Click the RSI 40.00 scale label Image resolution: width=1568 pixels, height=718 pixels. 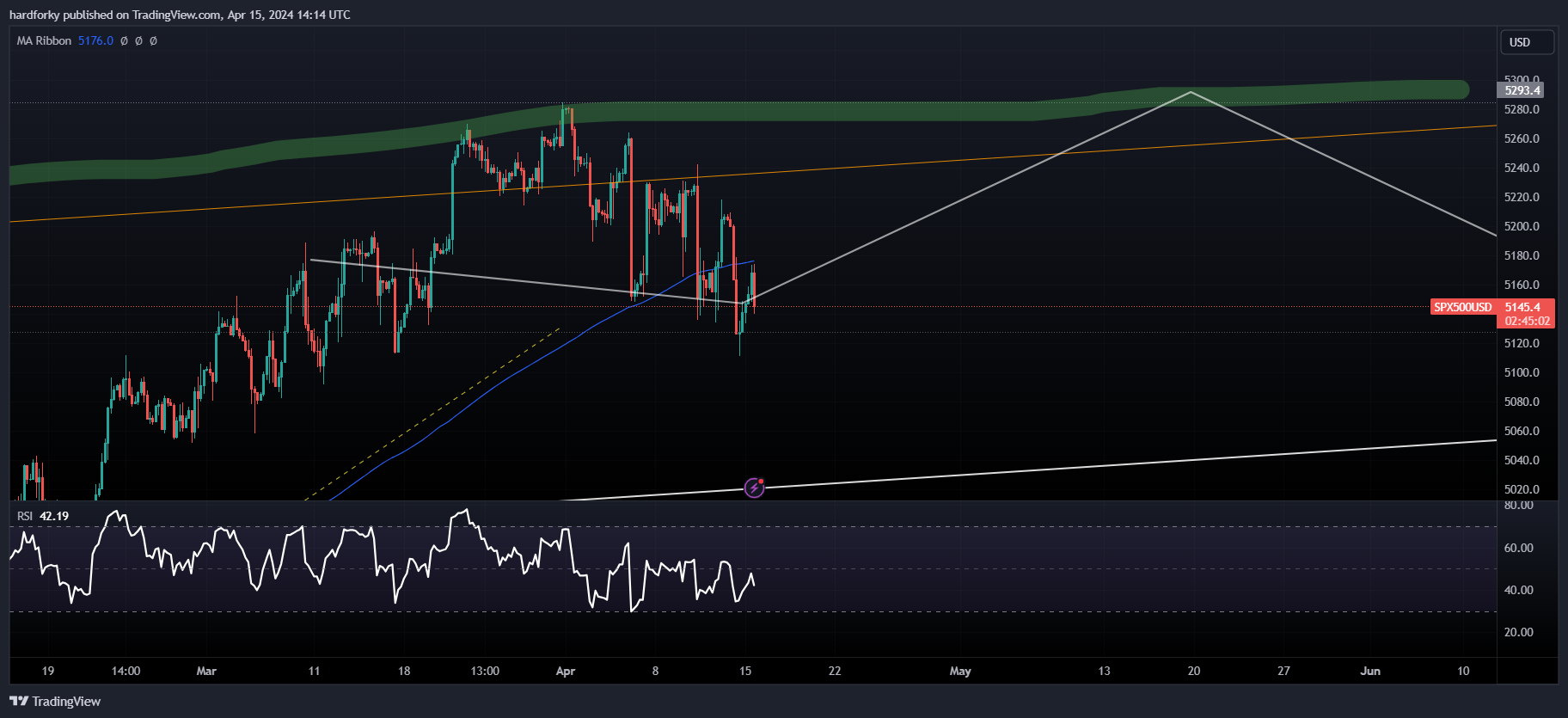tap(1518, 590)
